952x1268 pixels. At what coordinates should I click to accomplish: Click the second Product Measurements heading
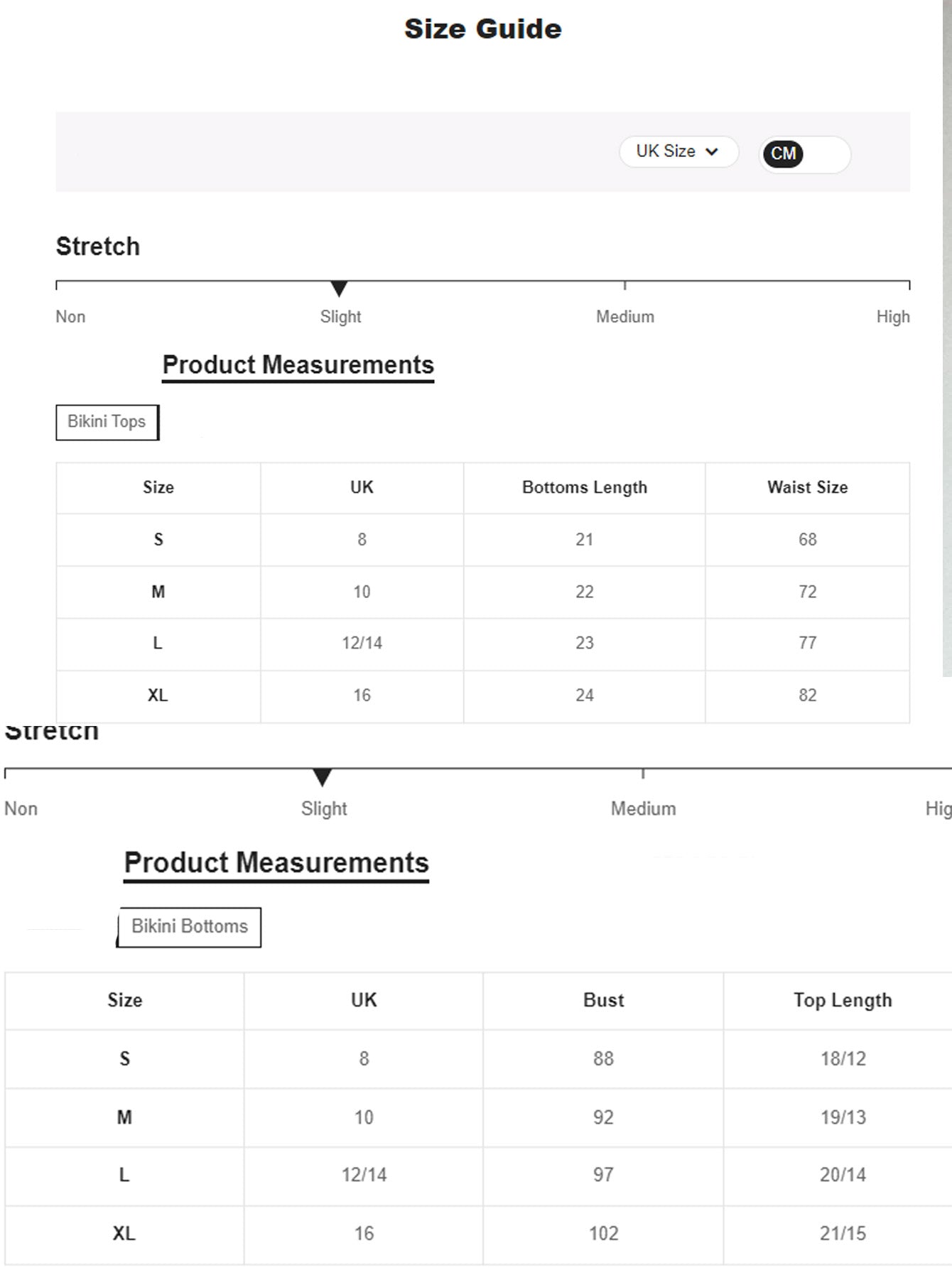(276, 863)
